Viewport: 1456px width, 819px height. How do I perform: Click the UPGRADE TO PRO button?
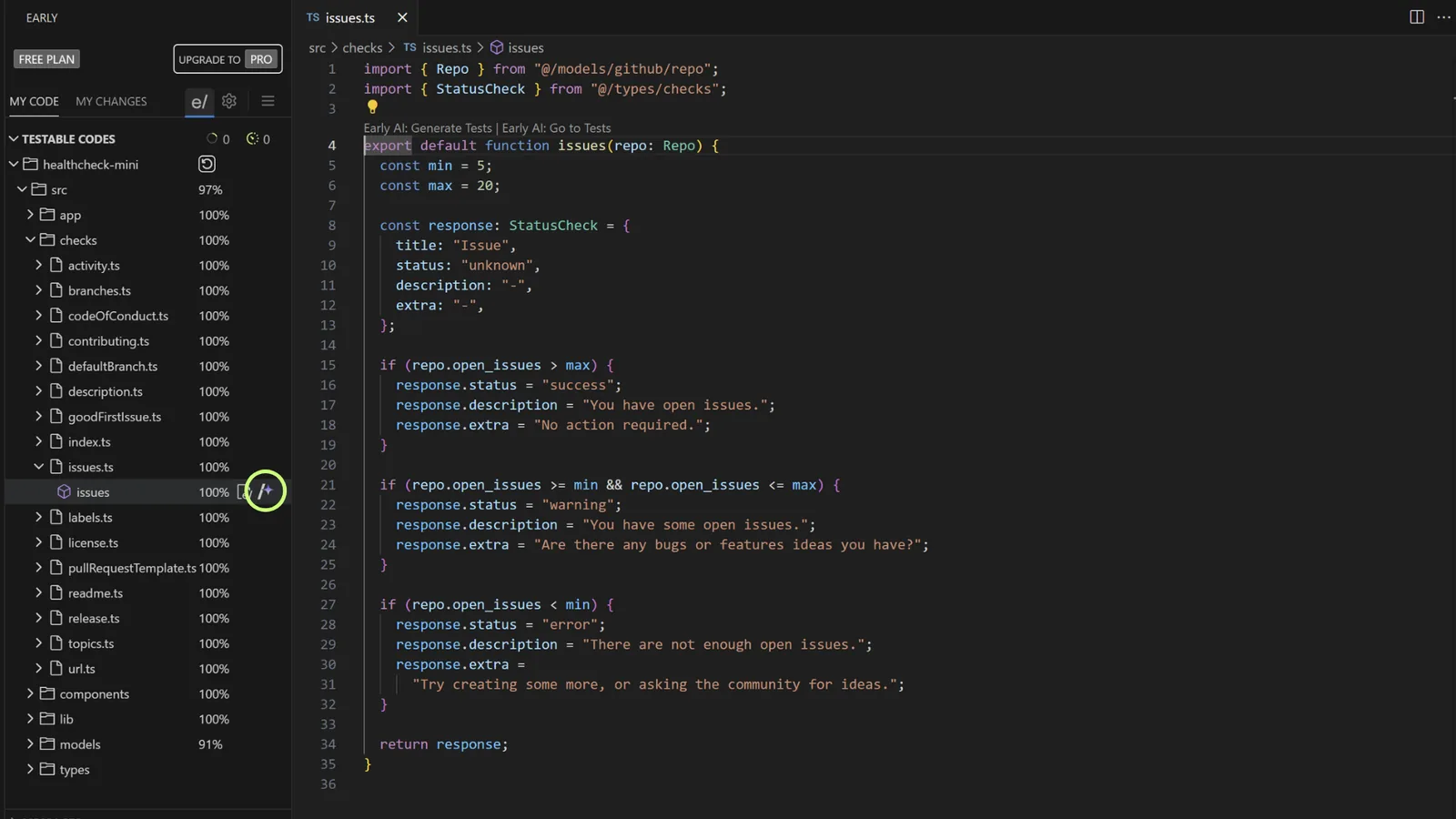coord(227,59)
